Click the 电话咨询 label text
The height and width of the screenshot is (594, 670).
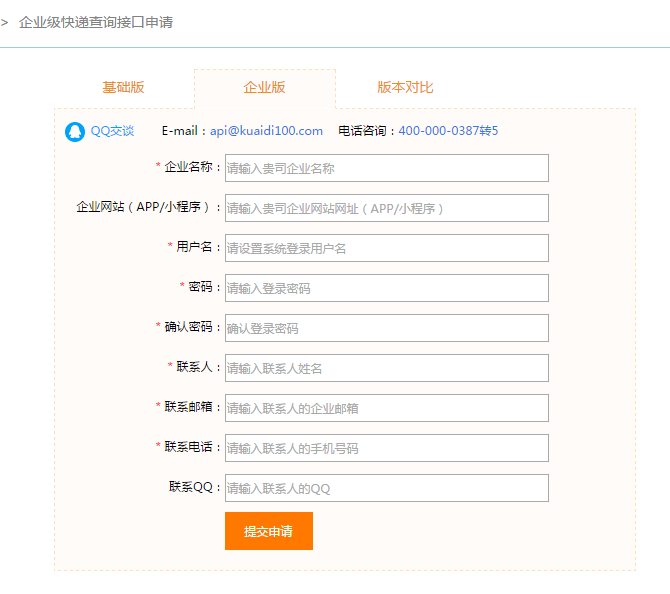(366, 131)
